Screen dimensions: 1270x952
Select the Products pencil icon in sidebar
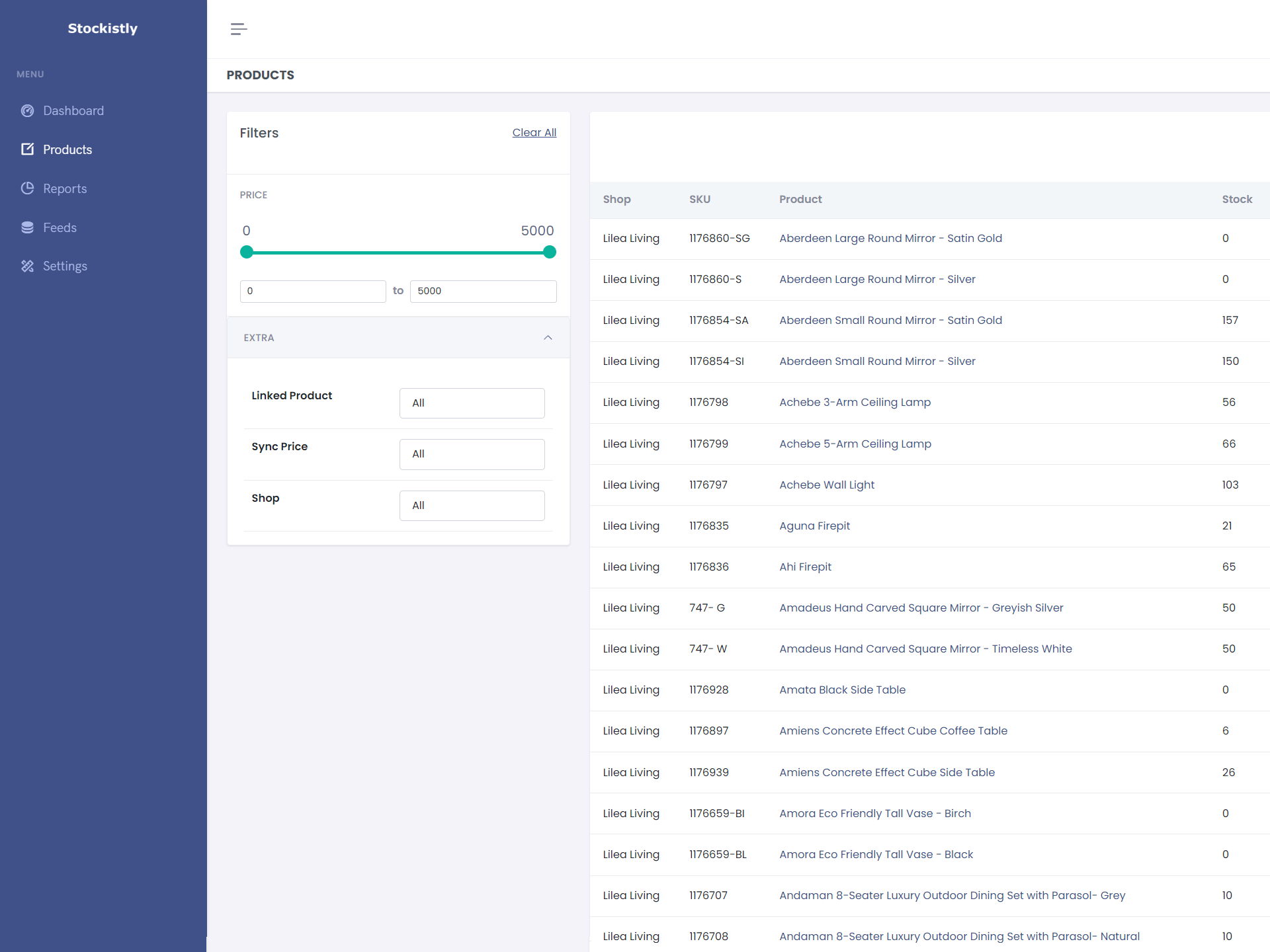point(27,149)
